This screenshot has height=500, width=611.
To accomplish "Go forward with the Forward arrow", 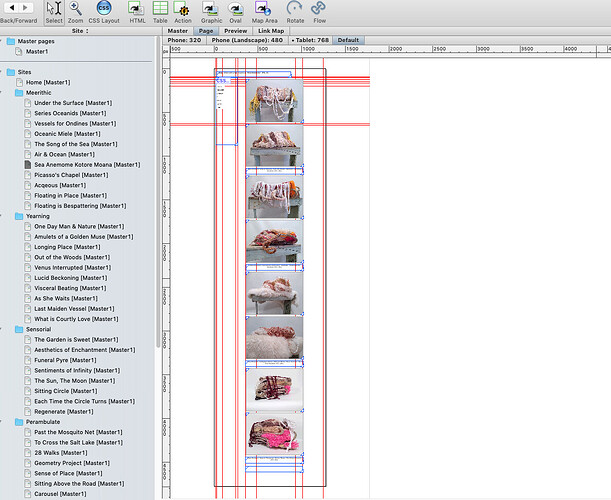I will point(25,7).
